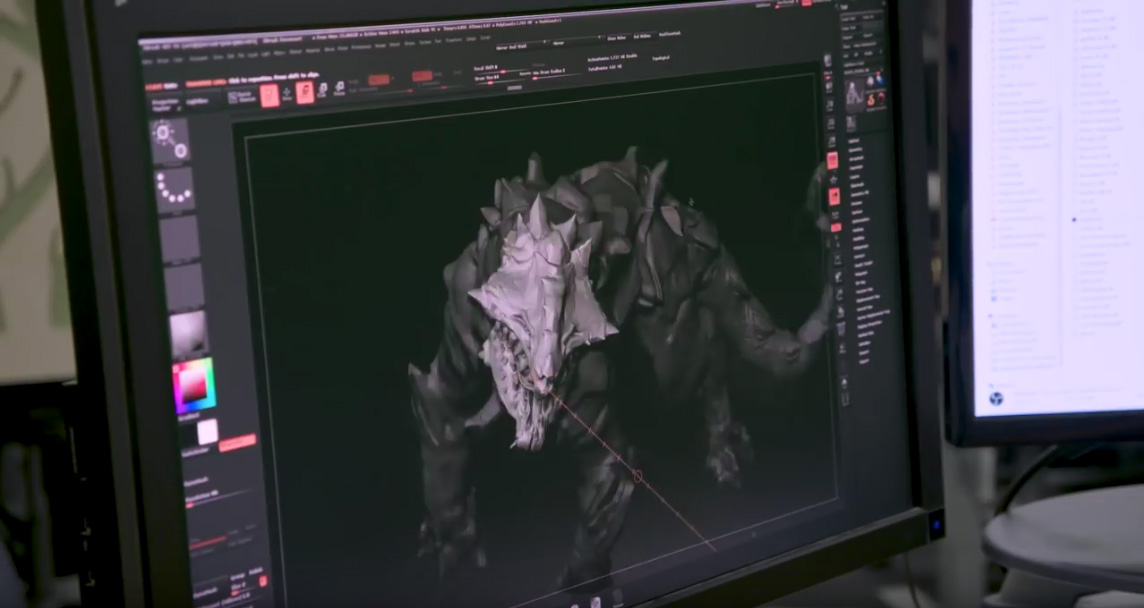This screenshot has height=608, width=1144.
Task: Select the white main color swatch
Action: click(x=208, y=431)
